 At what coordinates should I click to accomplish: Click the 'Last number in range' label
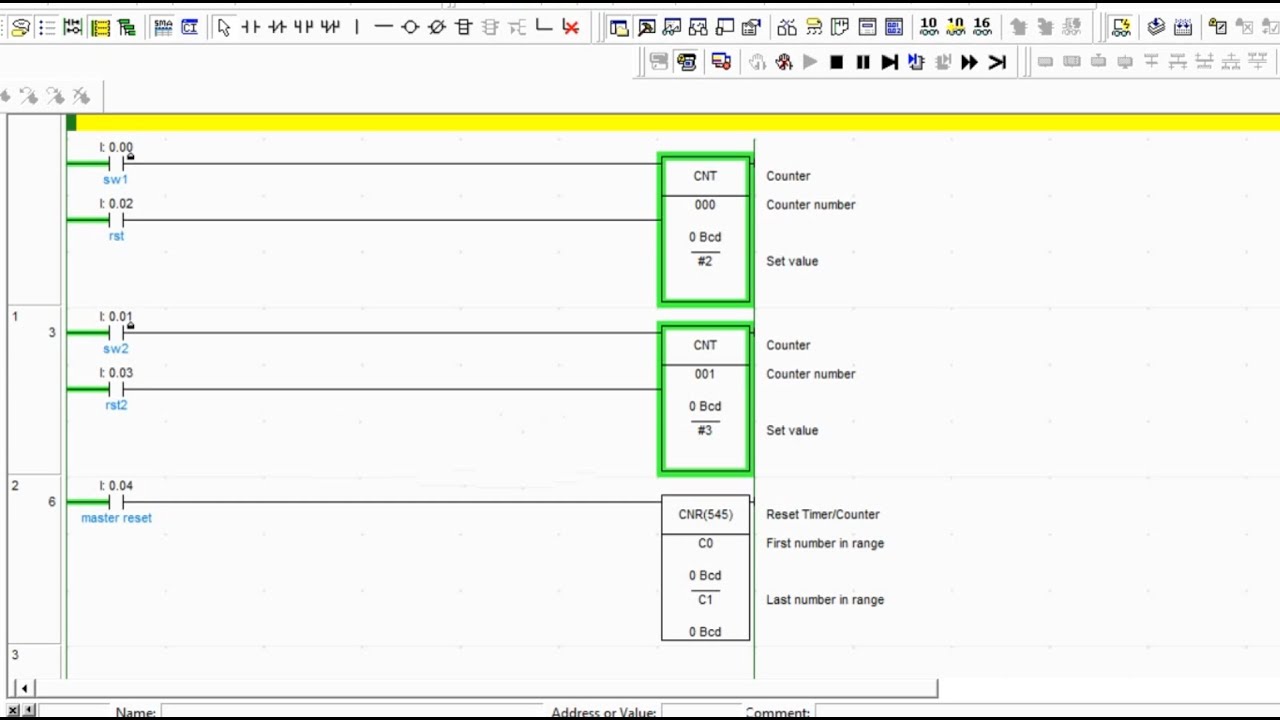click(x=825, y=600)
